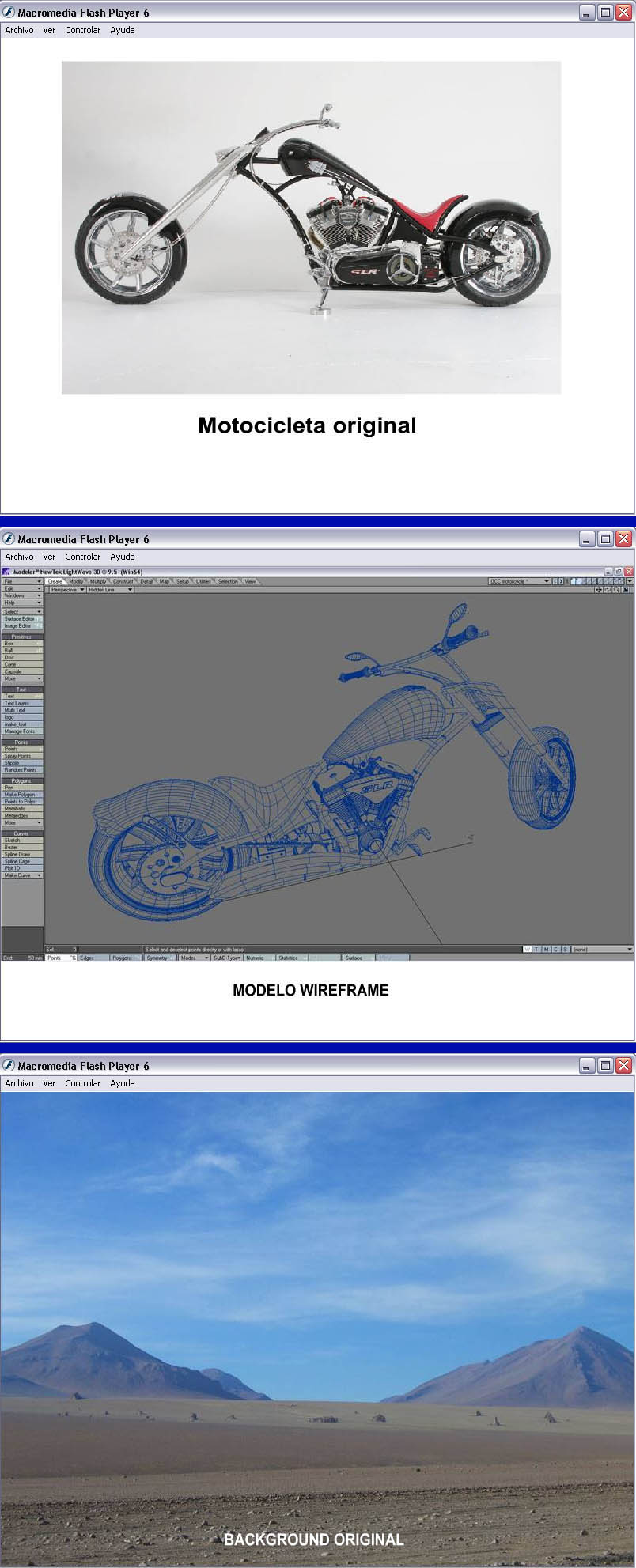Select Spline Cage tool
The image size is (636, 1568).
point(22,861)
